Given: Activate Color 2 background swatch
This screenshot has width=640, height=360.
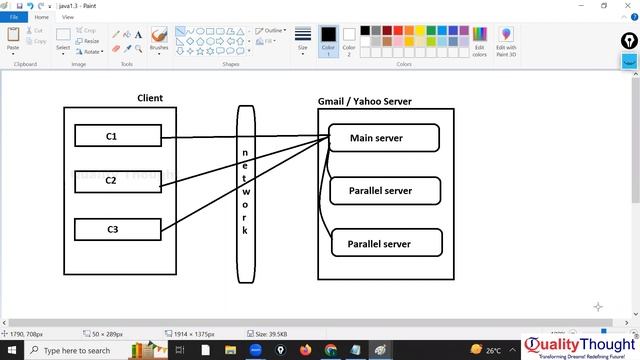Looking at the screenshot, I should 349,41.
